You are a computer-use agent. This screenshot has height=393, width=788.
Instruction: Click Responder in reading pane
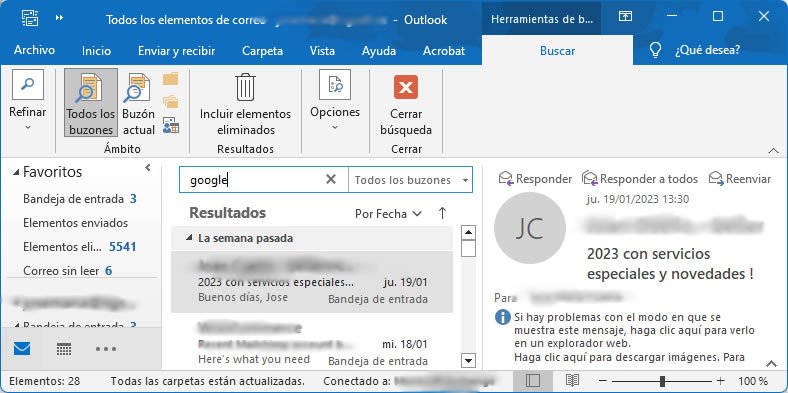[535, 178]
